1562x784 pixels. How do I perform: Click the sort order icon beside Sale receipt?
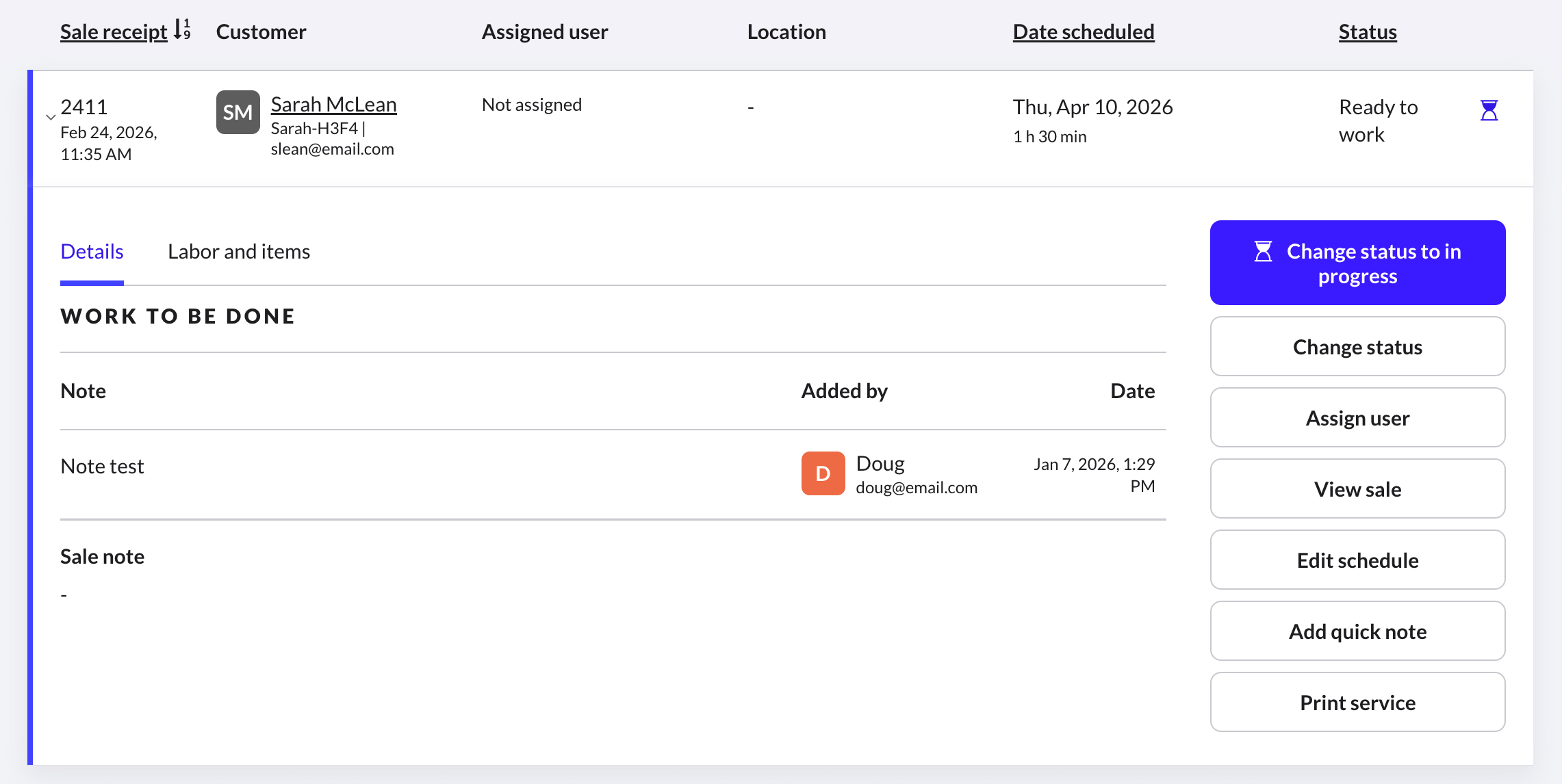(182, 30)
